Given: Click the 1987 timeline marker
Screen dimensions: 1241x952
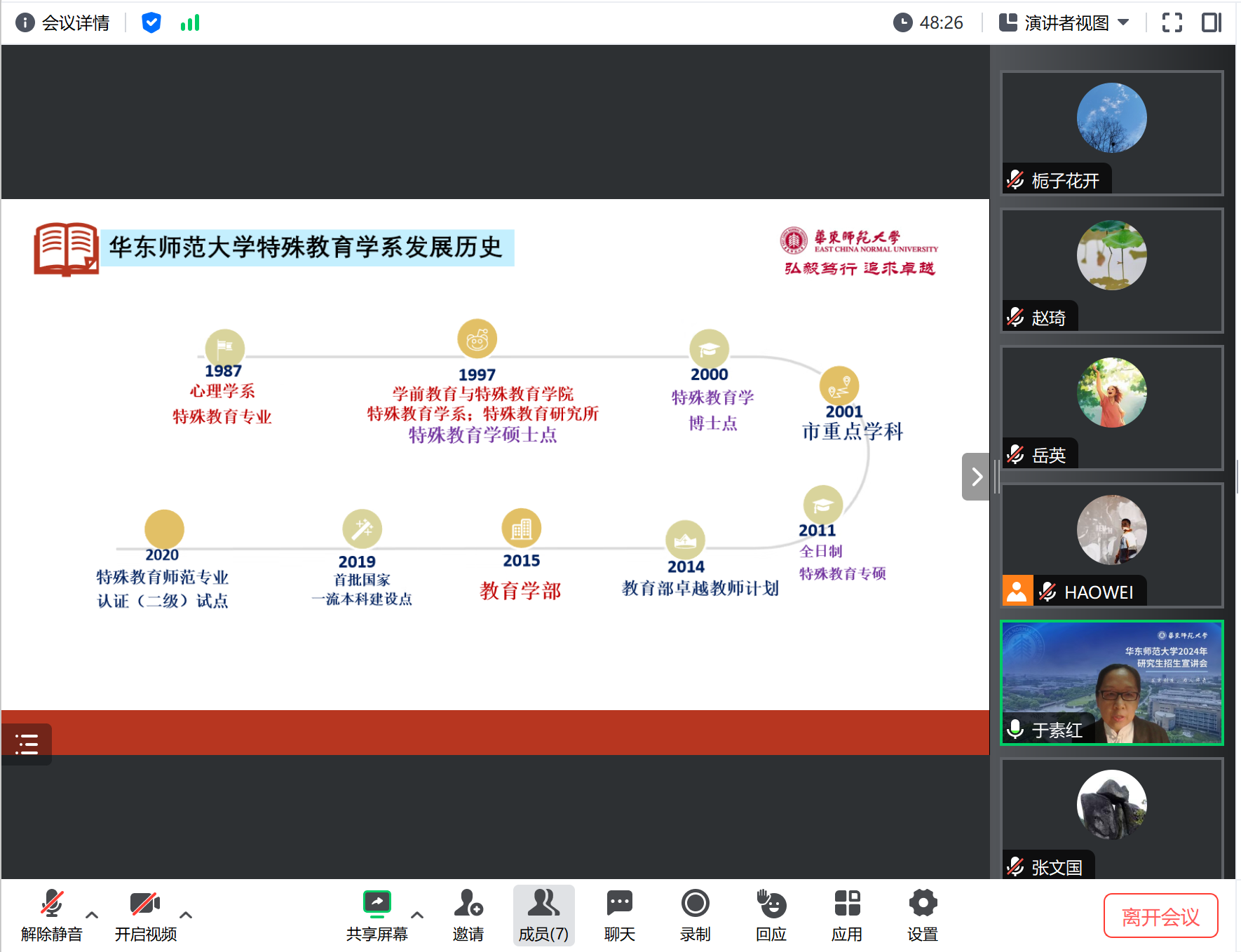Looking at the screenshot, I should pos(224,347).
